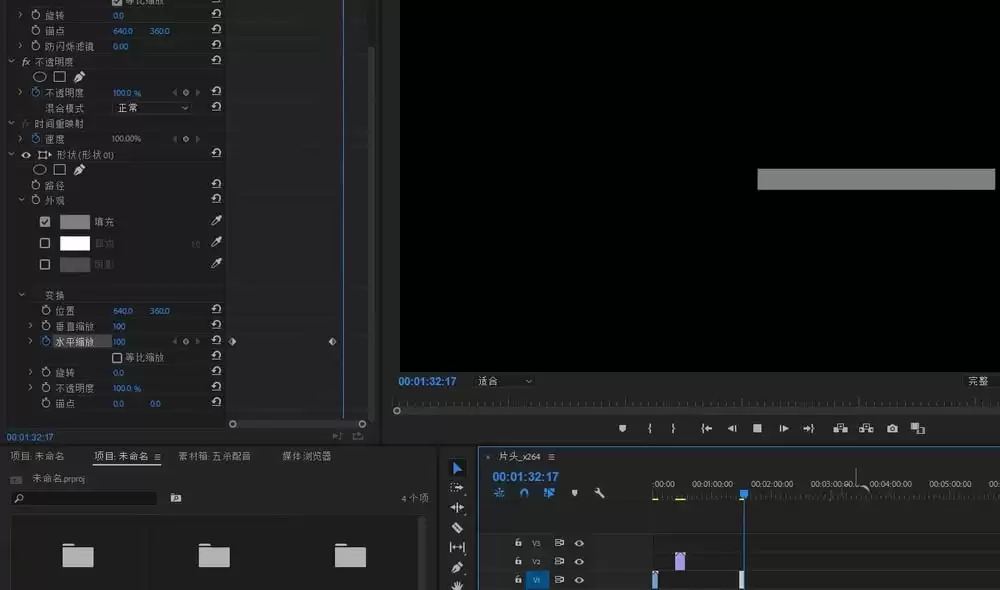
Task: Open the 片头_x264 timeline panel menu
Action: [x=551, y=457]
